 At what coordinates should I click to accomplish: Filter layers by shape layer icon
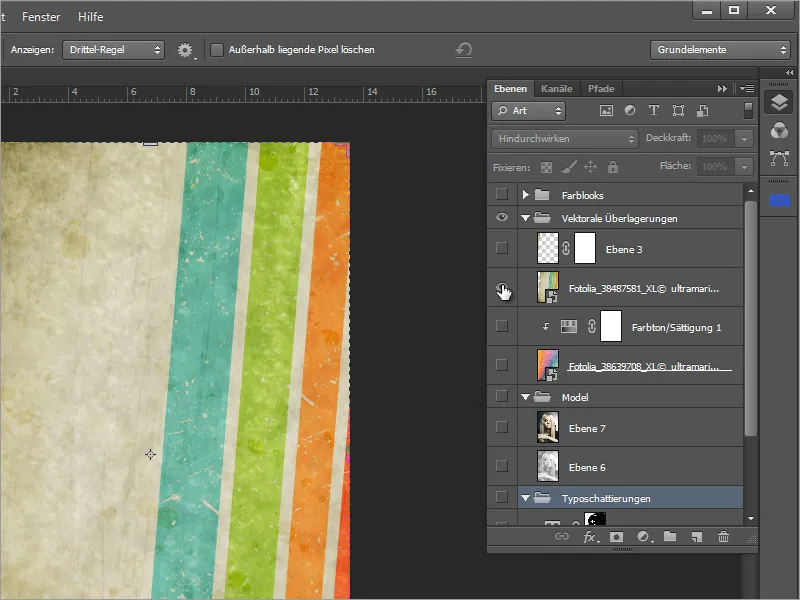pyautogui.click(x=678, y=111)
